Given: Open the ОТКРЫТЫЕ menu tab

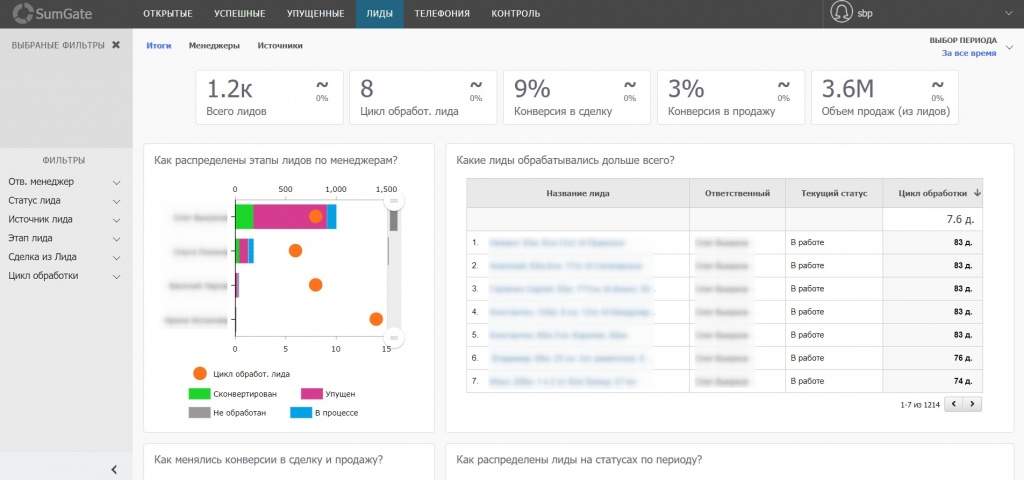Looking at the screenshot, I should [167, 14].
